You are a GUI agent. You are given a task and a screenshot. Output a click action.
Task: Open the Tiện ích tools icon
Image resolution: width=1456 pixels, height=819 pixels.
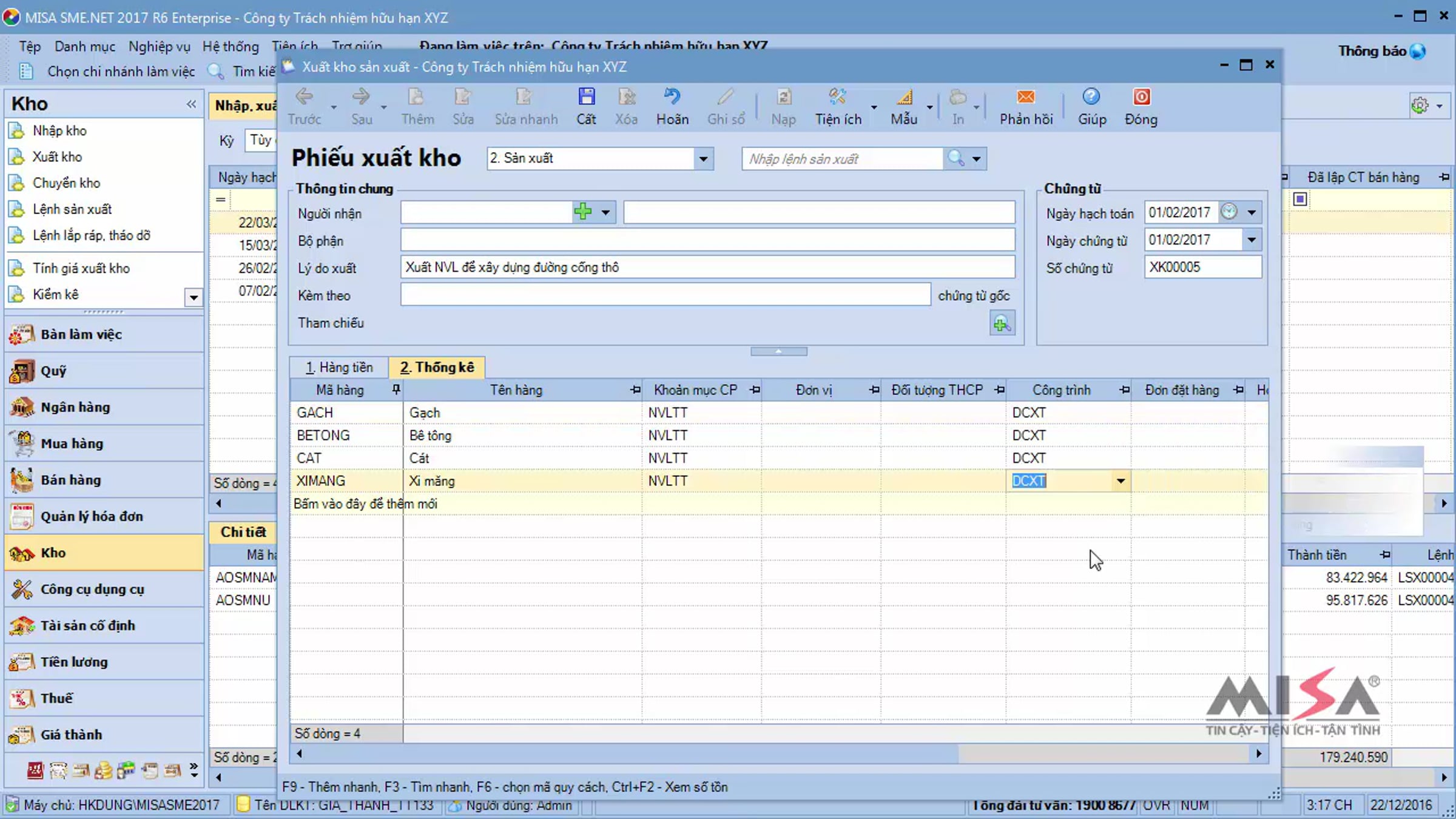coord(837,97)
